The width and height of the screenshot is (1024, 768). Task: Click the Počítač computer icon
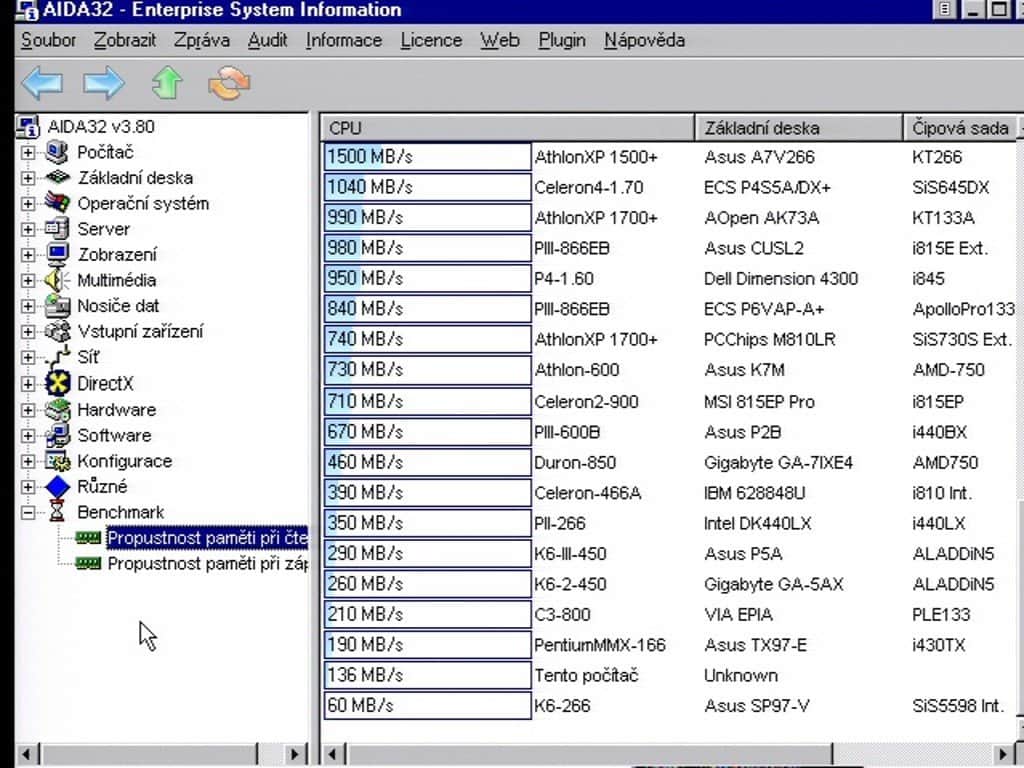(x=57, y=152)
